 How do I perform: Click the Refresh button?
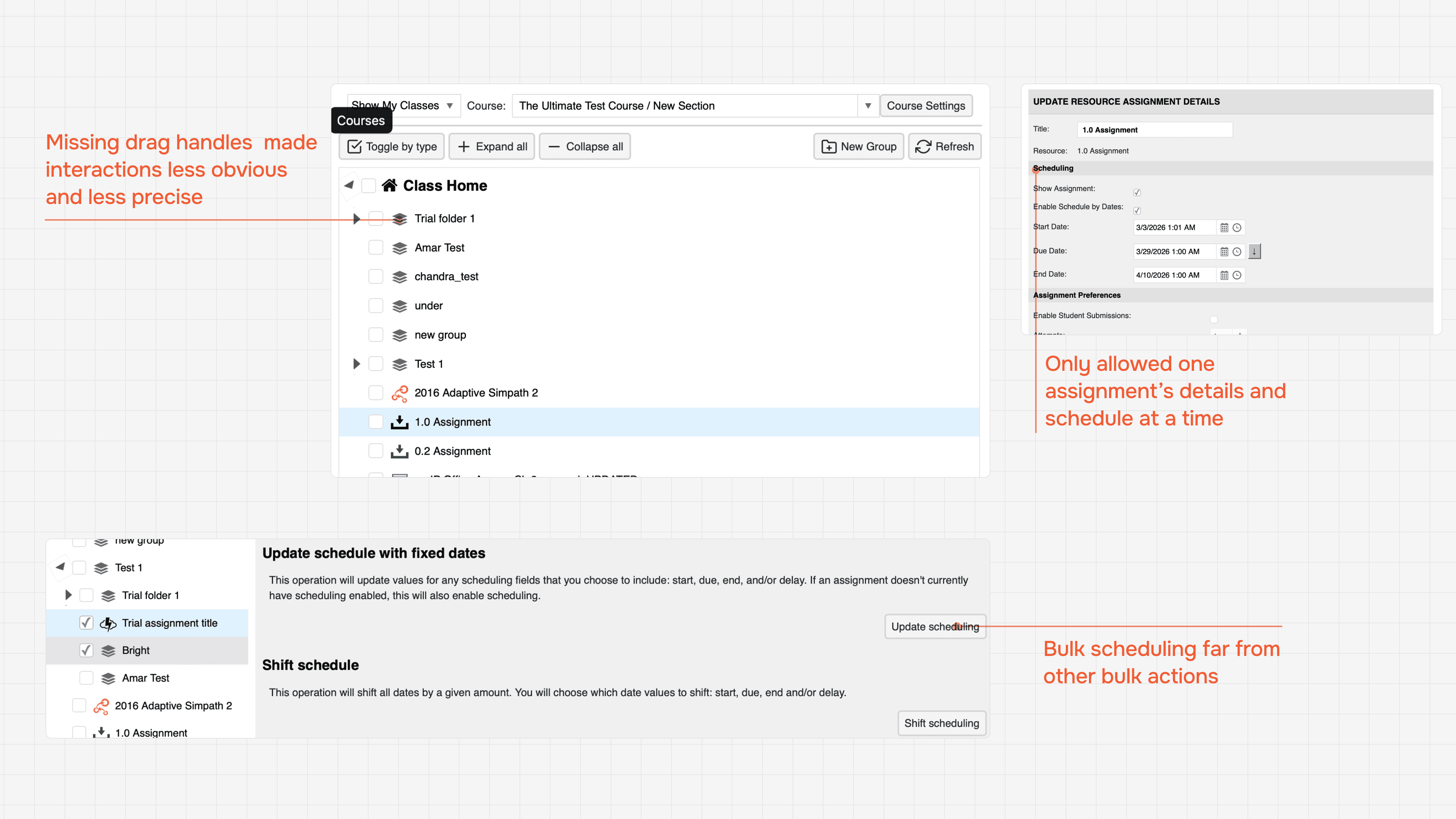pos(945,146)
